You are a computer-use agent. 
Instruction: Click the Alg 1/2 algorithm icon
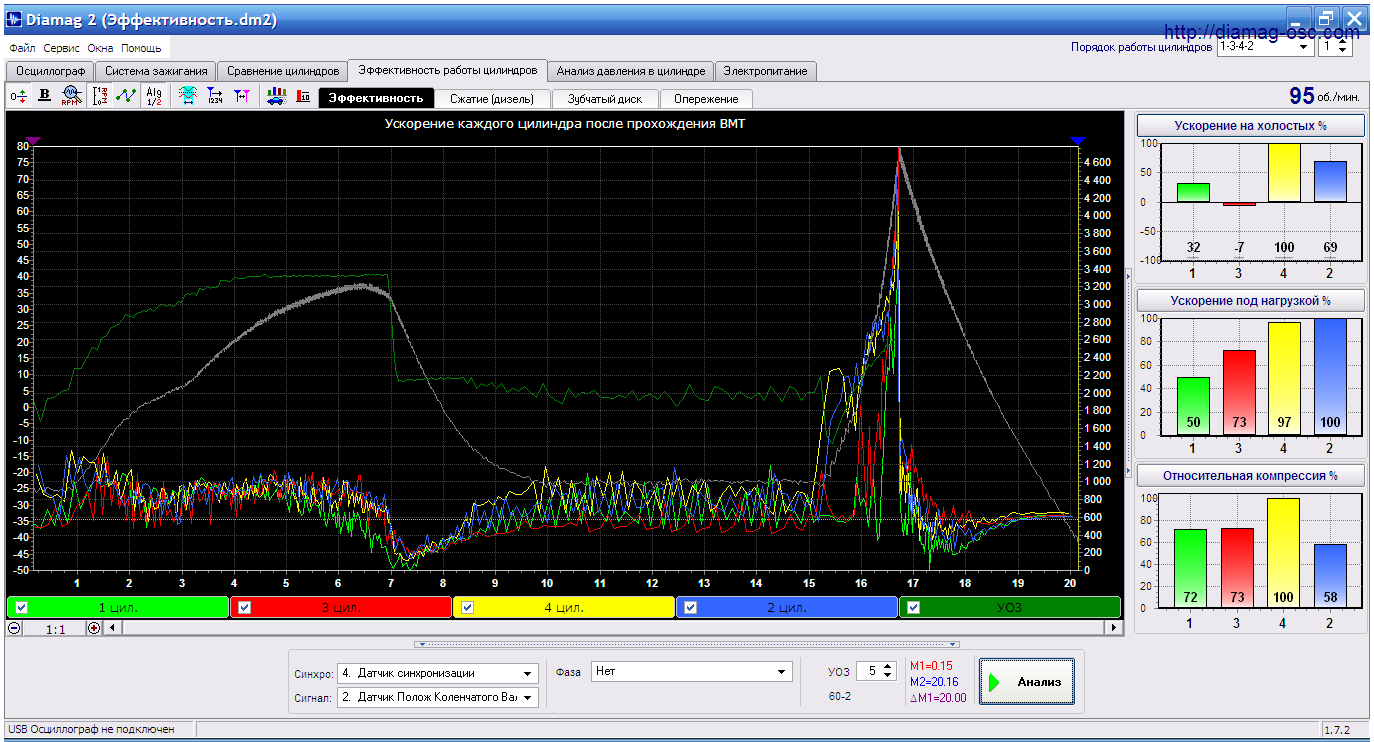pyautogui.click(x=154, y=96)
